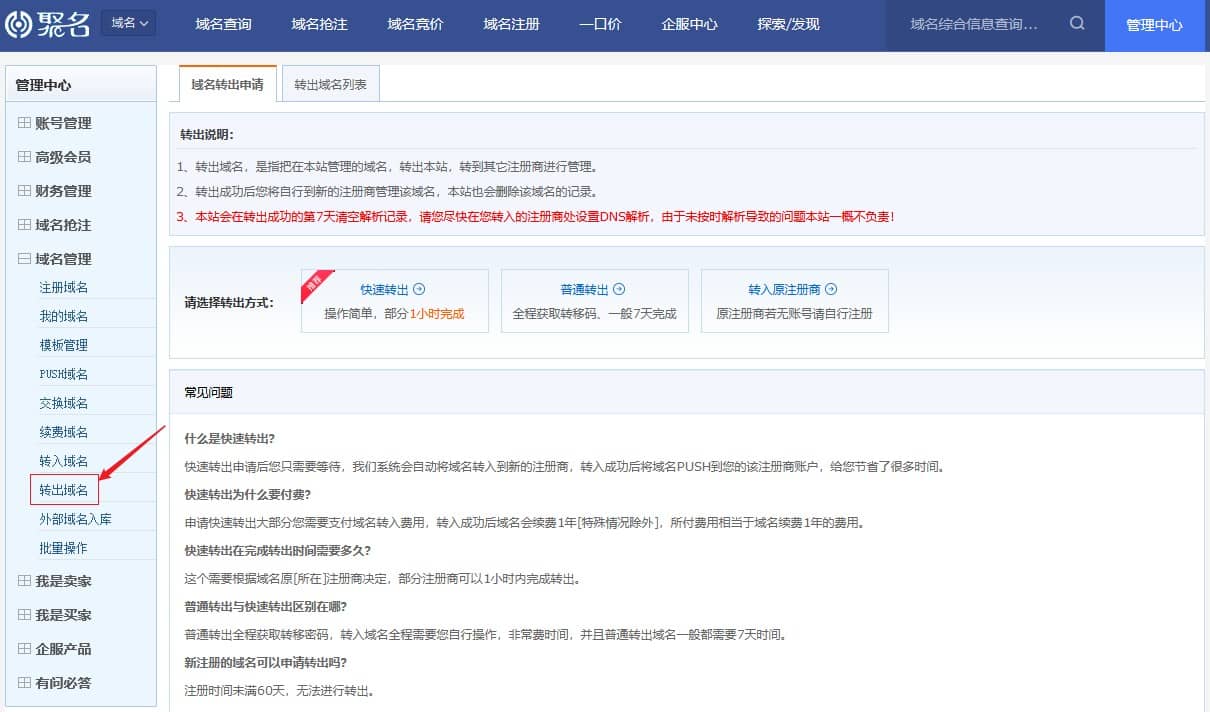This screenshot has height=712, width=1210.
Task: Open 批量操作 in sidebar
Action: [x=64, y=548]
